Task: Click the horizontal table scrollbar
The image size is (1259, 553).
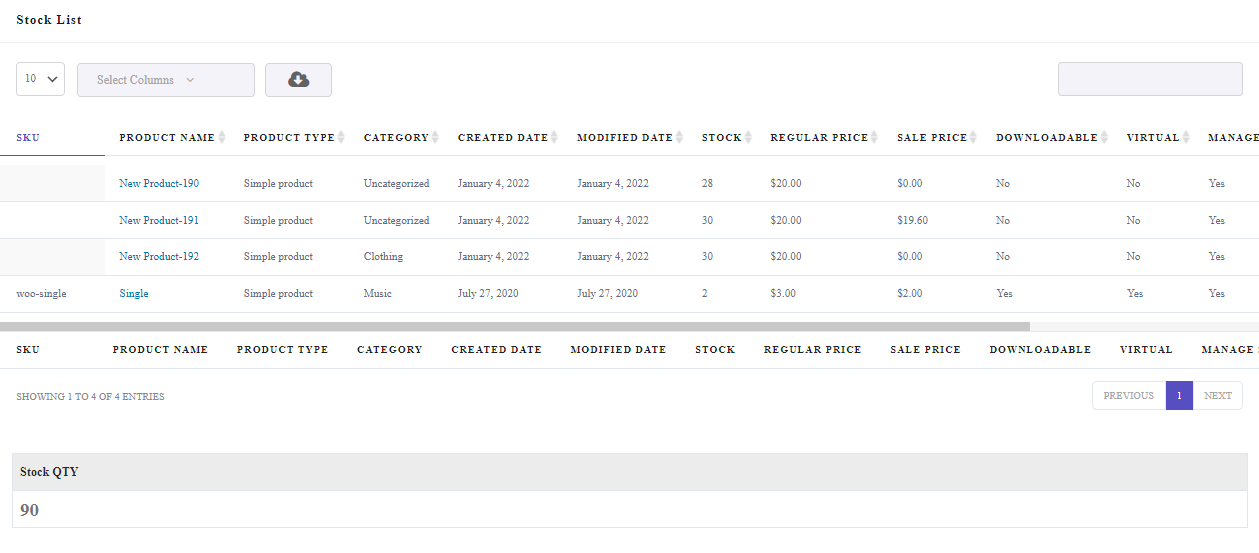Action: point(515,326)
